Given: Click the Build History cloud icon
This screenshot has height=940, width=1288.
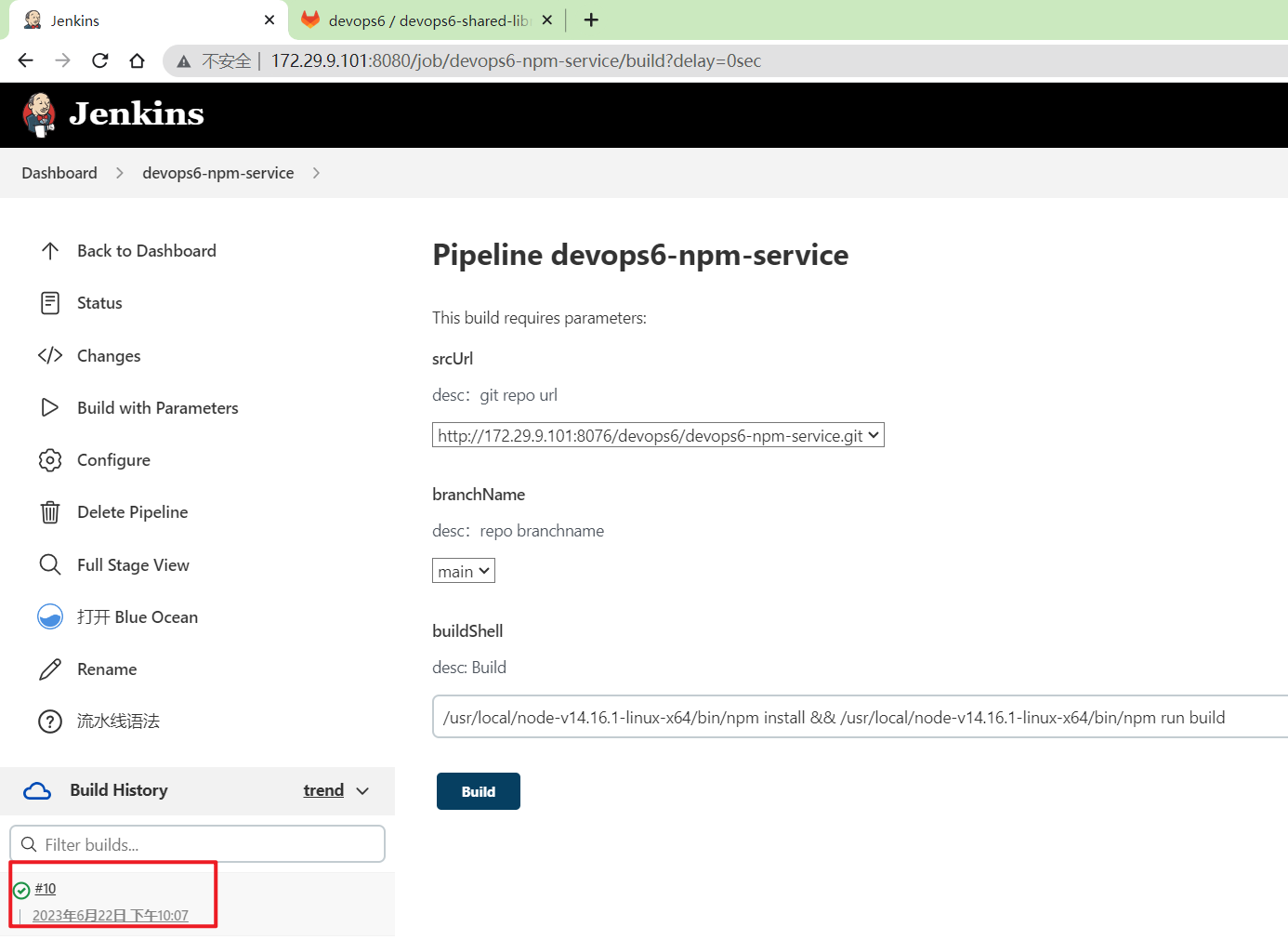Looking at the screenshot, I should [37, 790].
